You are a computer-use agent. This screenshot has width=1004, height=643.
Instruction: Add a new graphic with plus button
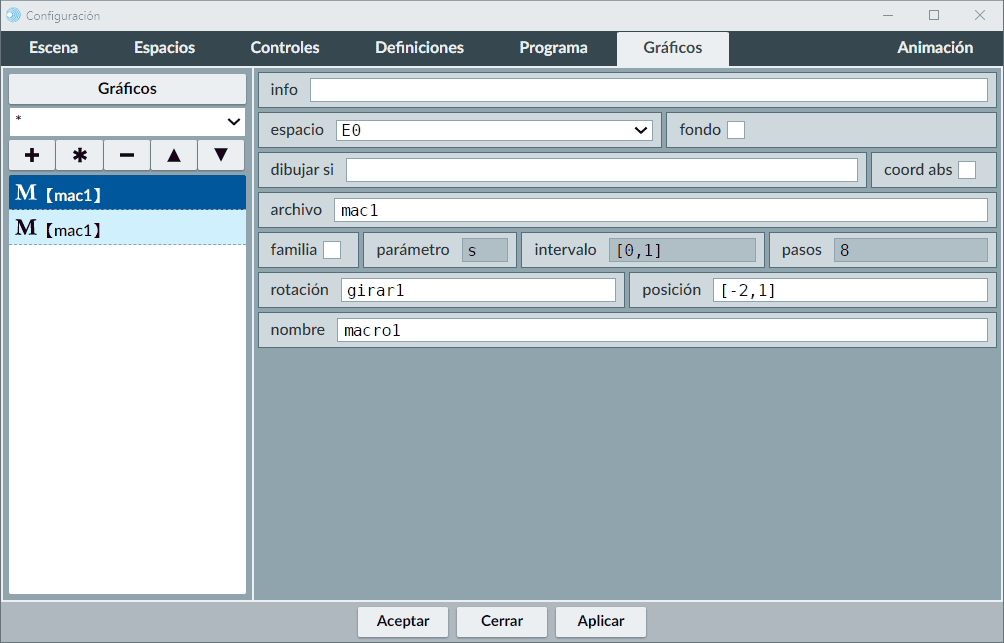click(32, 155)
